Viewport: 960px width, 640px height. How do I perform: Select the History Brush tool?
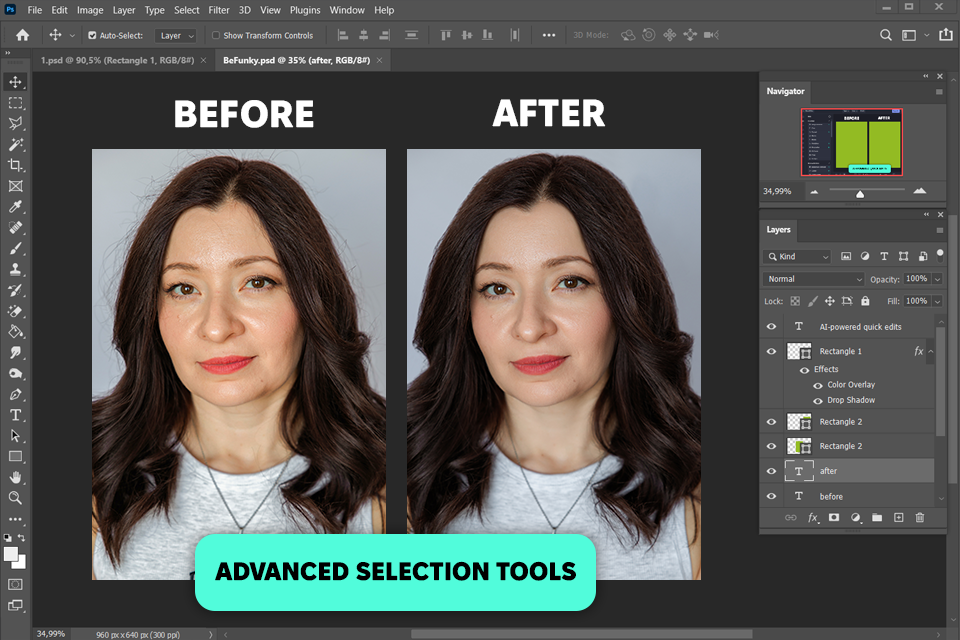coord(15,290)
